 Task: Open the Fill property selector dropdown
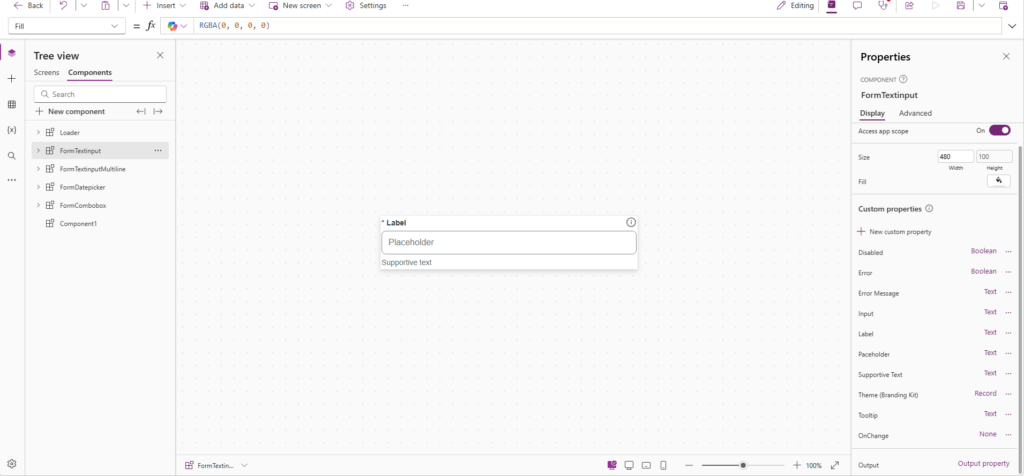[x=67, y=26]
